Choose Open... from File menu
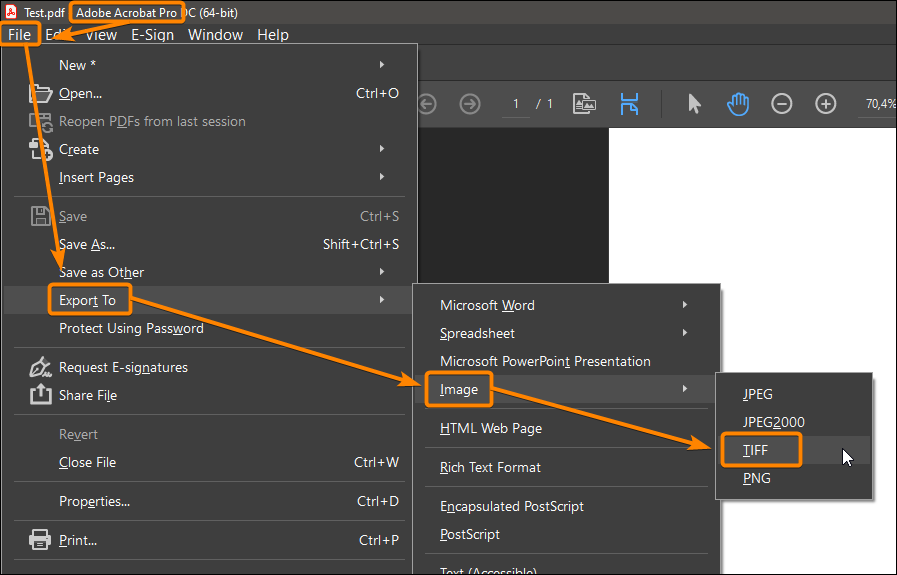 click(209, 93)
